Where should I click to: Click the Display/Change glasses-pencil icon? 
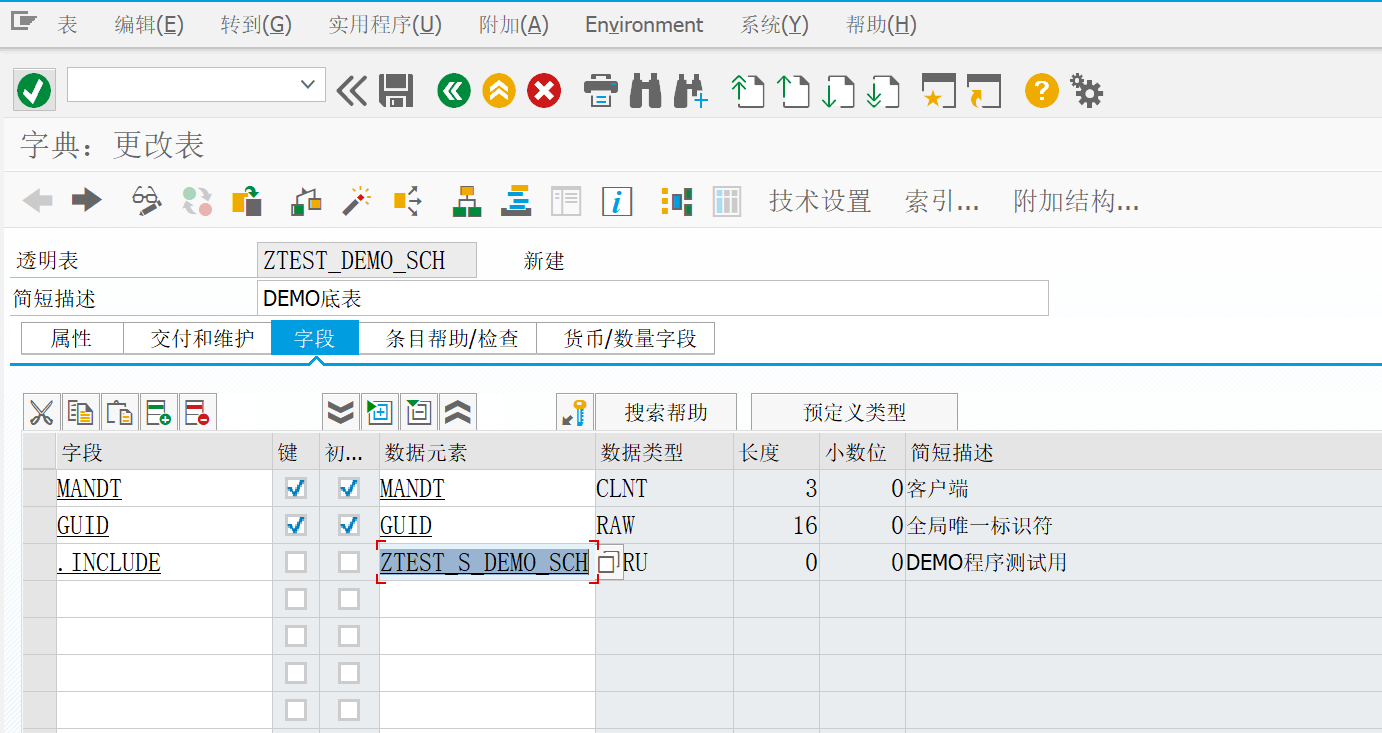[x=147, y=201]
